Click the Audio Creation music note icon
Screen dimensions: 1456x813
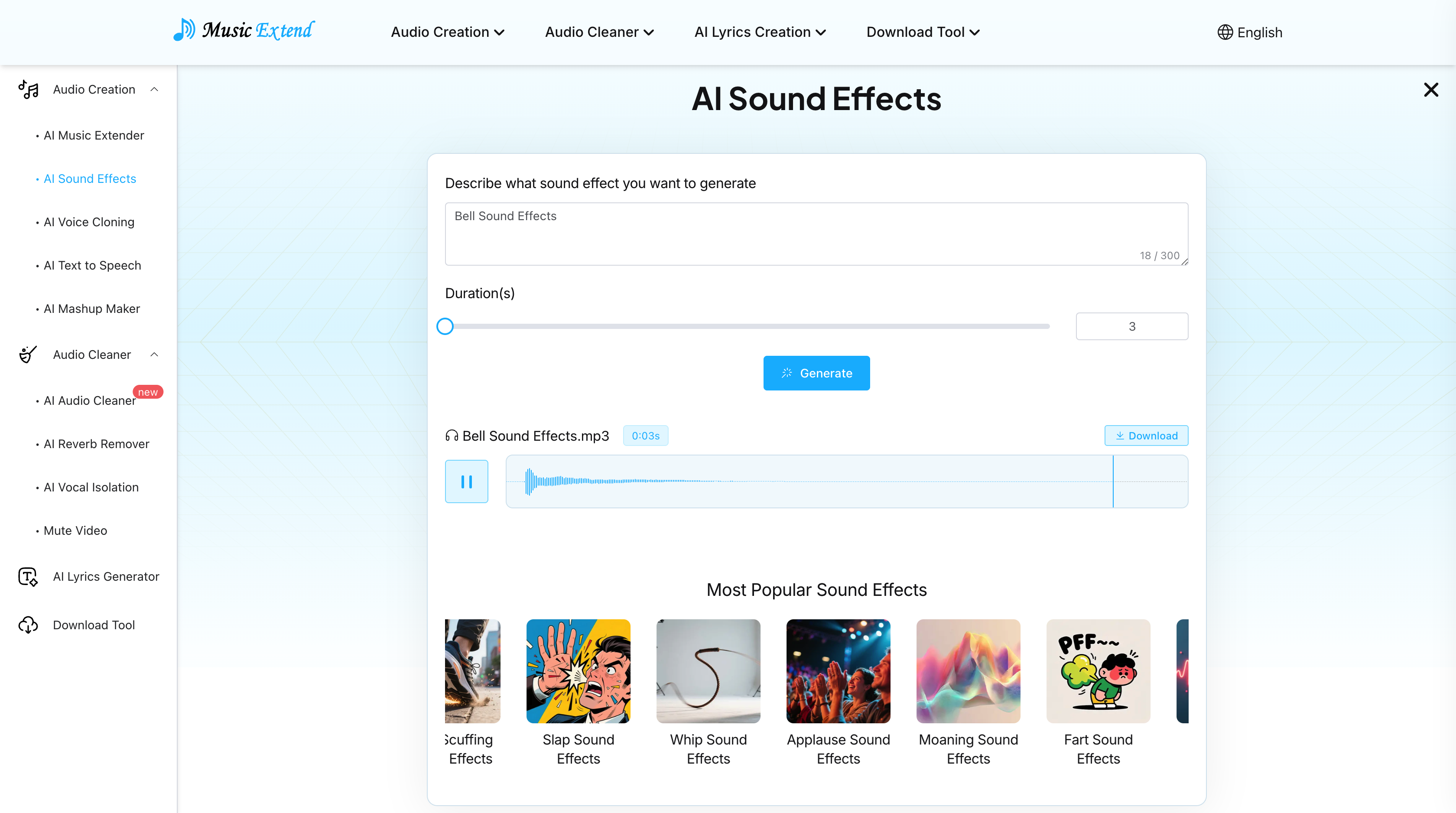coord(28,89)
